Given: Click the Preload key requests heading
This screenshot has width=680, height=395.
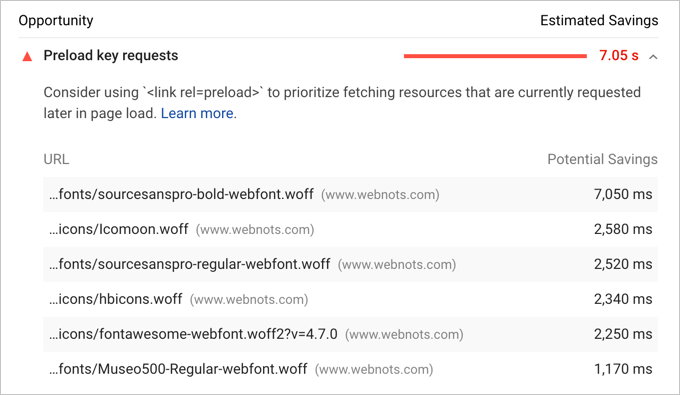Looking at the screenshot, I should [111, 55].
